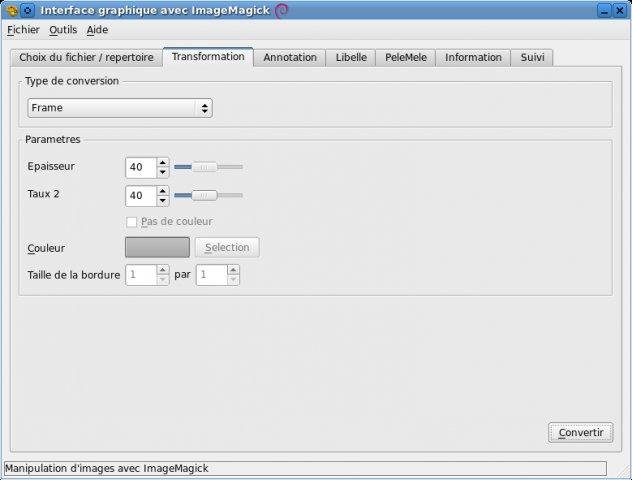
Task: Decrease Taux 2 with down arrow
Action: 162,201
